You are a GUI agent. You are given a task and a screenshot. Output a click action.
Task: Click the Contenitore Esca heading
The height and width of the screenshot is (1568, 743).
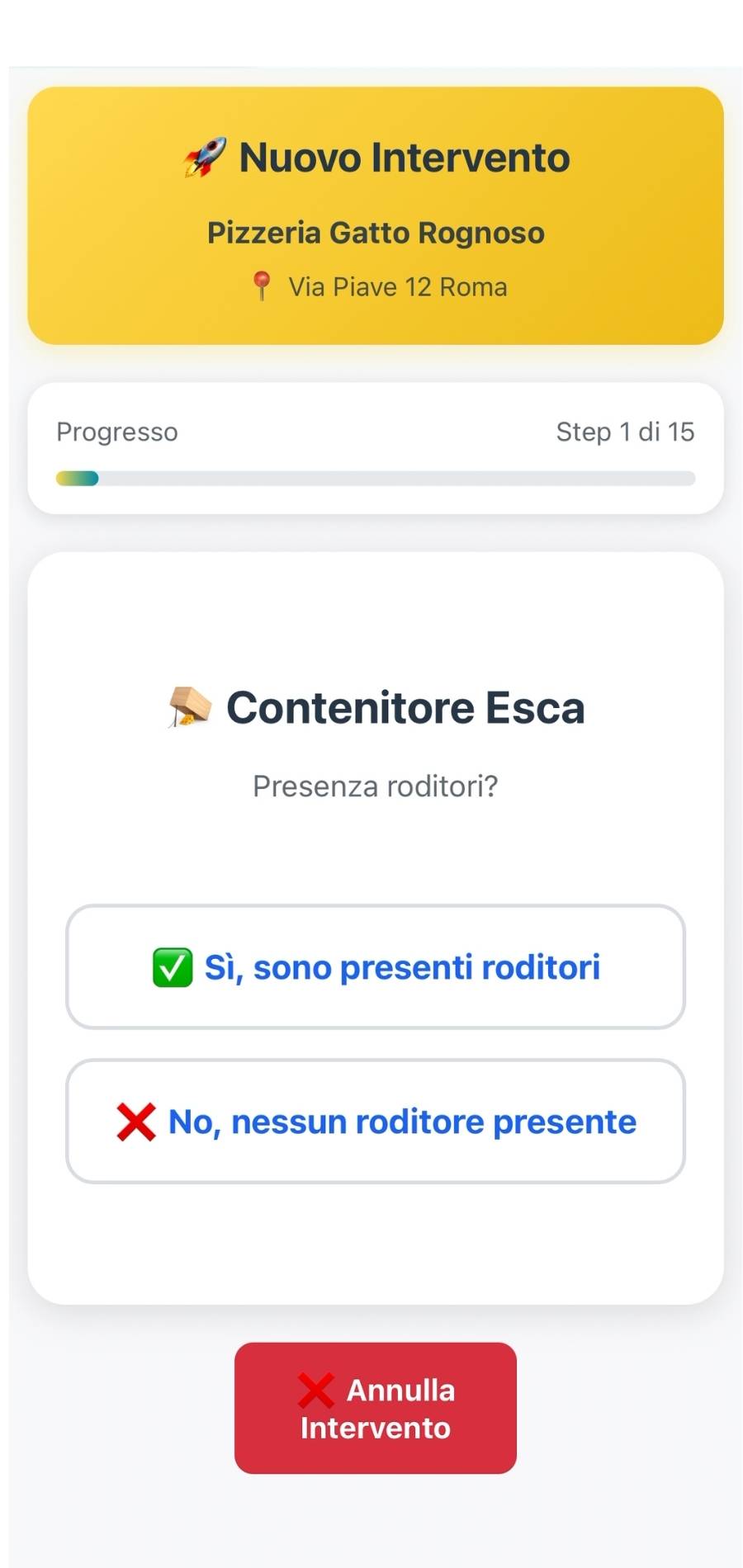(405, 707)
